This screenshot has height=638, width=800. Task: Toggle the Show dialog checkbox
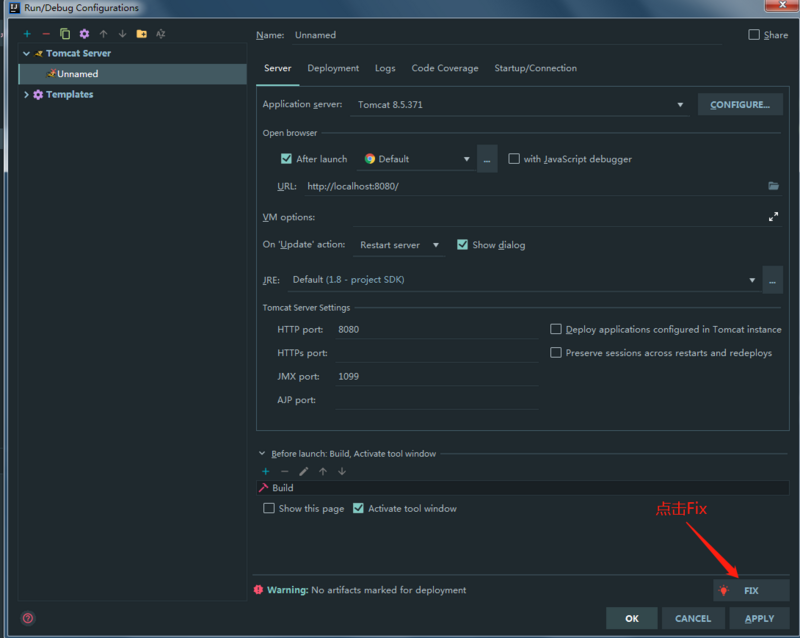click(462, 244)
